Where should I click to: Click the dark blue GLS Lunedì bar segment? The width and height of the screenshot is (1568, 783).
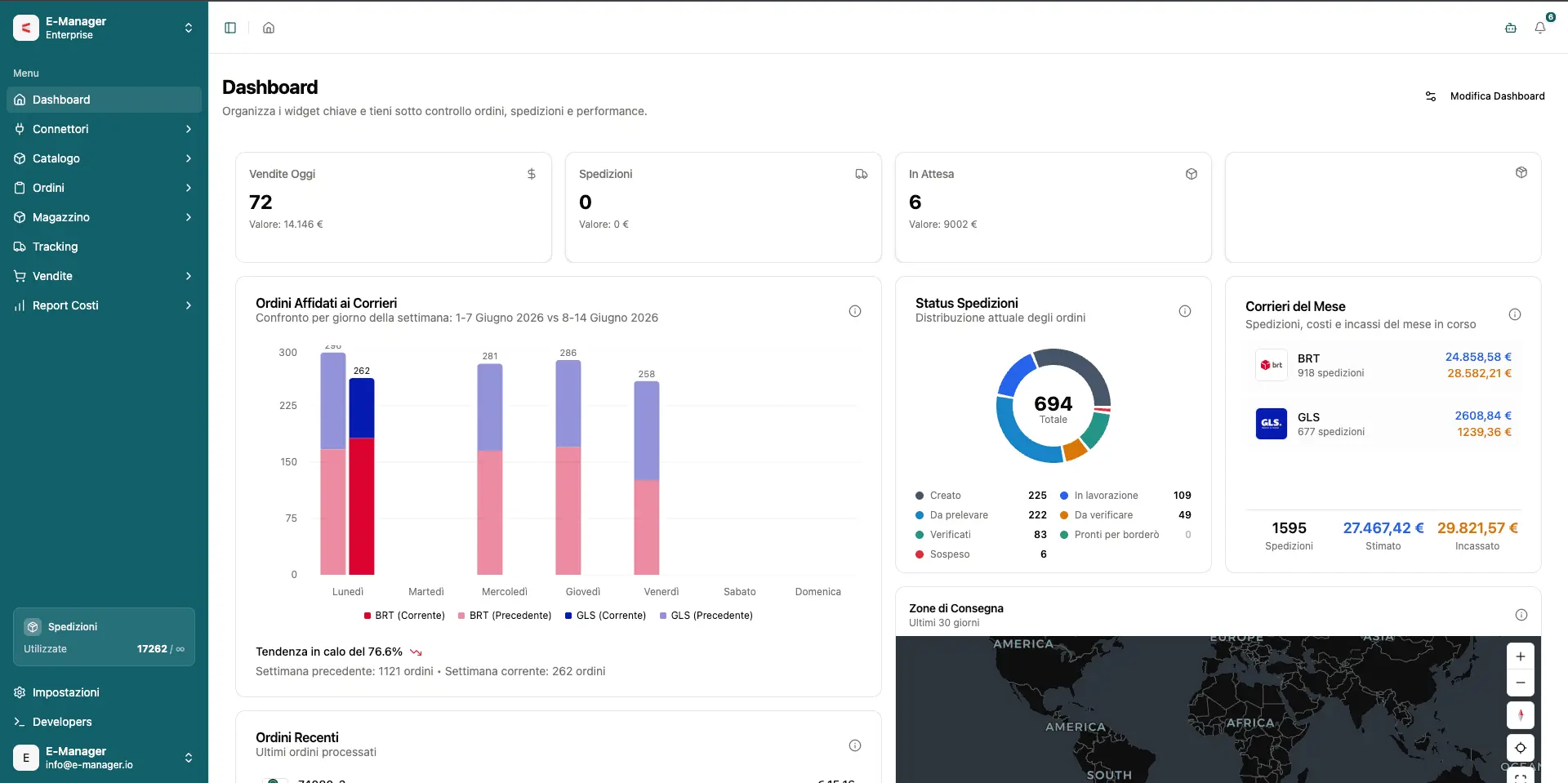coord(362,408)
